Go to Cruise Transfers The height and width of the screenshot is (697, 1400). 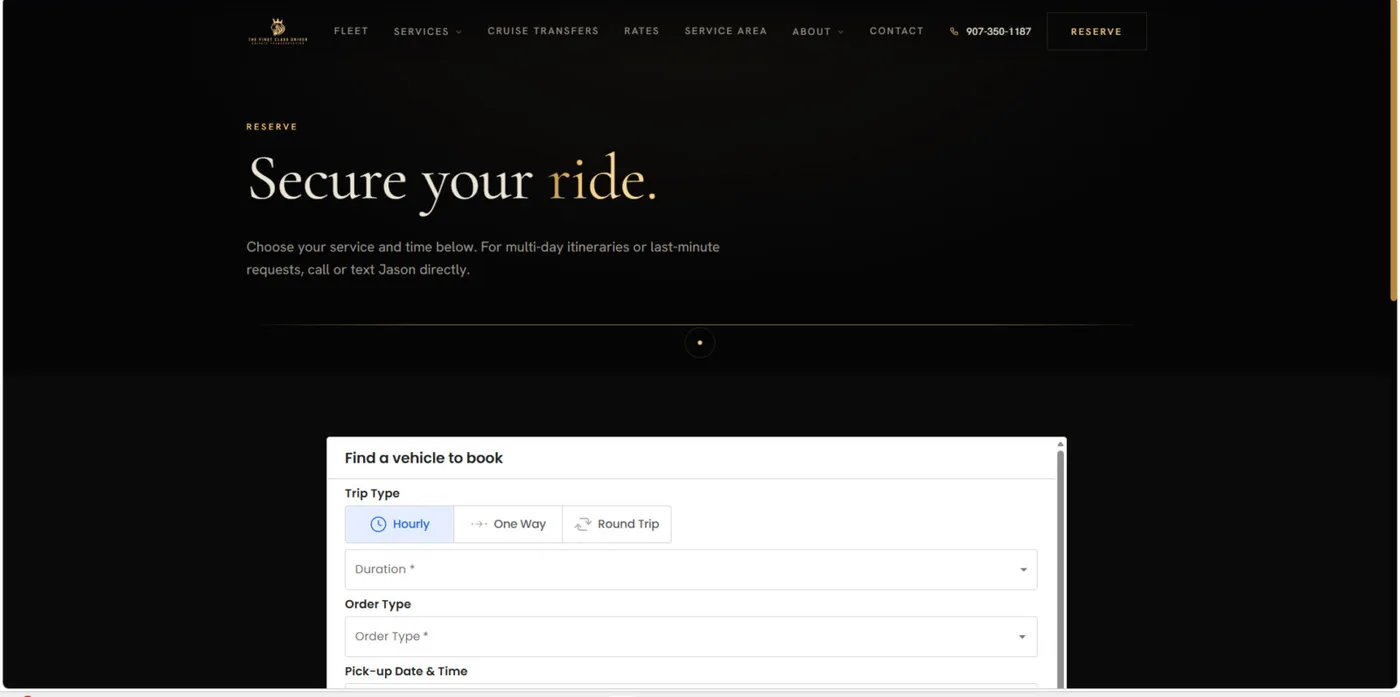pyautogui.click(x=543, y=31)
